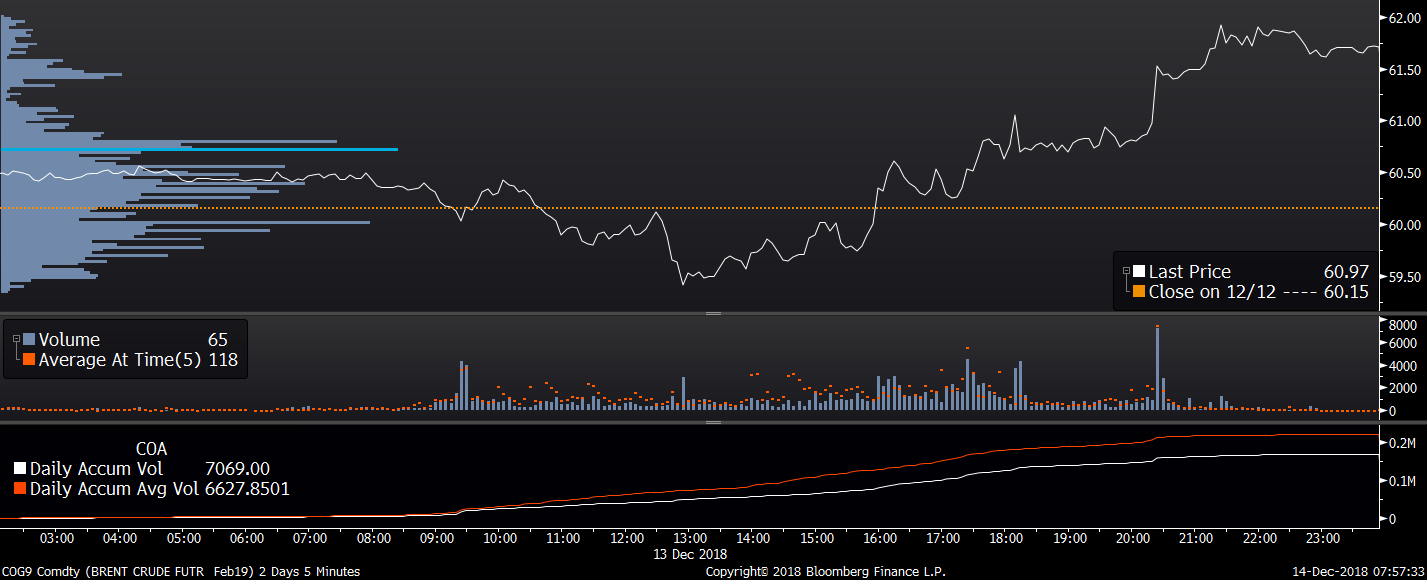Select the Last Price legend label

[1189, 271]
